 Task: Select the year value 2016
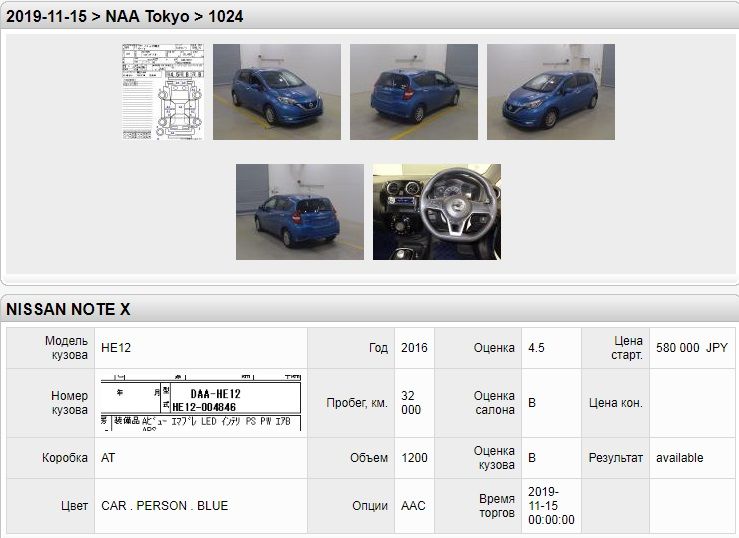(x=414, y=348)
